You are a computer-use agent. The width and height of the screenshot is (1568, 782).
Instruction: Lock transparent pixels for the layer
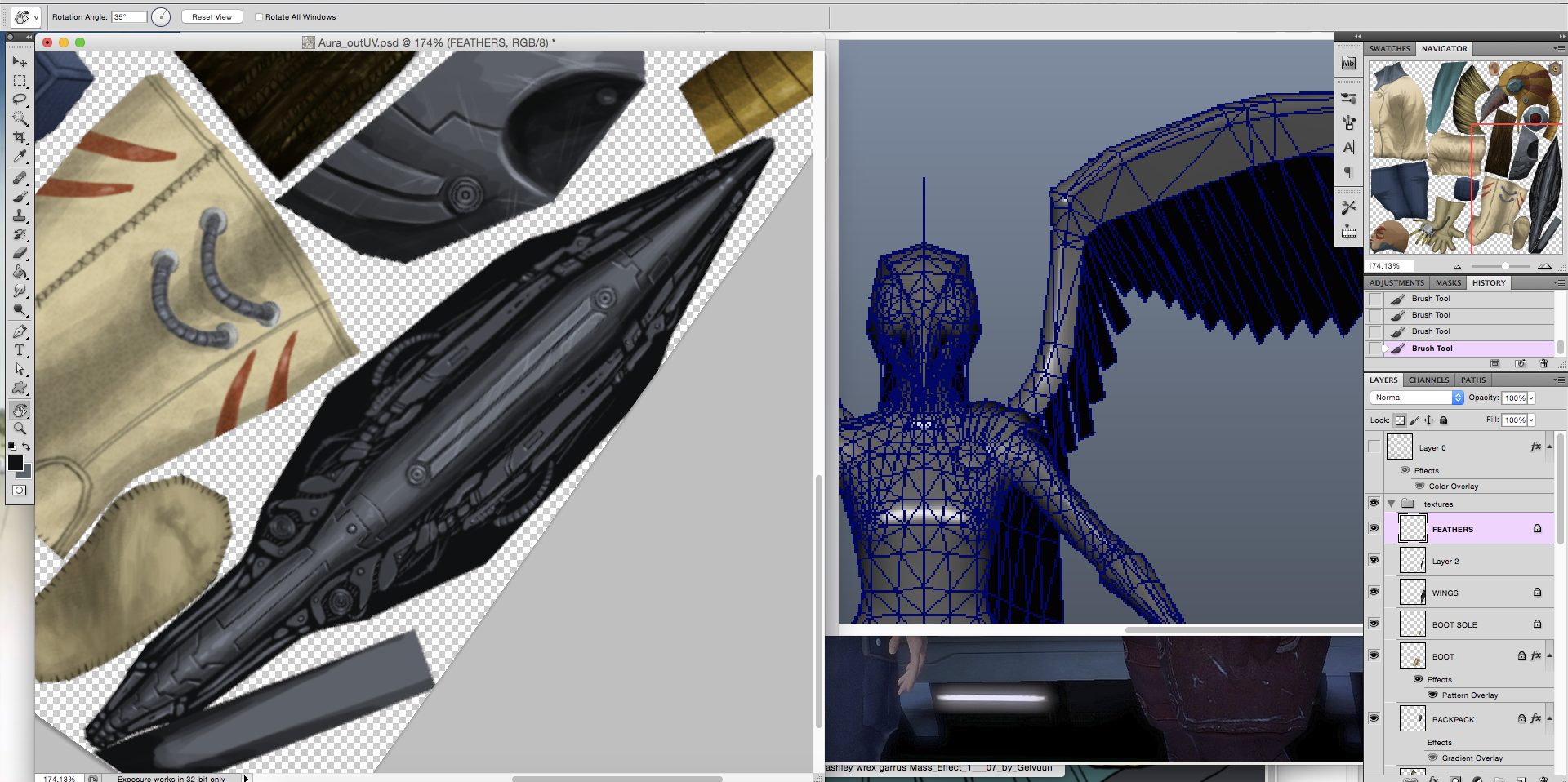[1400, 420]
